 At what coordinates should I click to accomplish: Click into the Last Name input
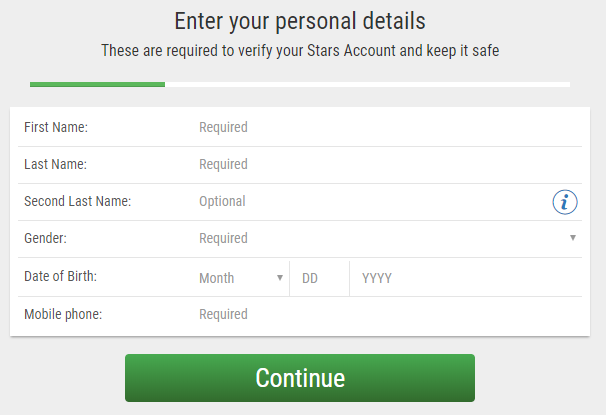pyautogui.click(x=380, y=165)
